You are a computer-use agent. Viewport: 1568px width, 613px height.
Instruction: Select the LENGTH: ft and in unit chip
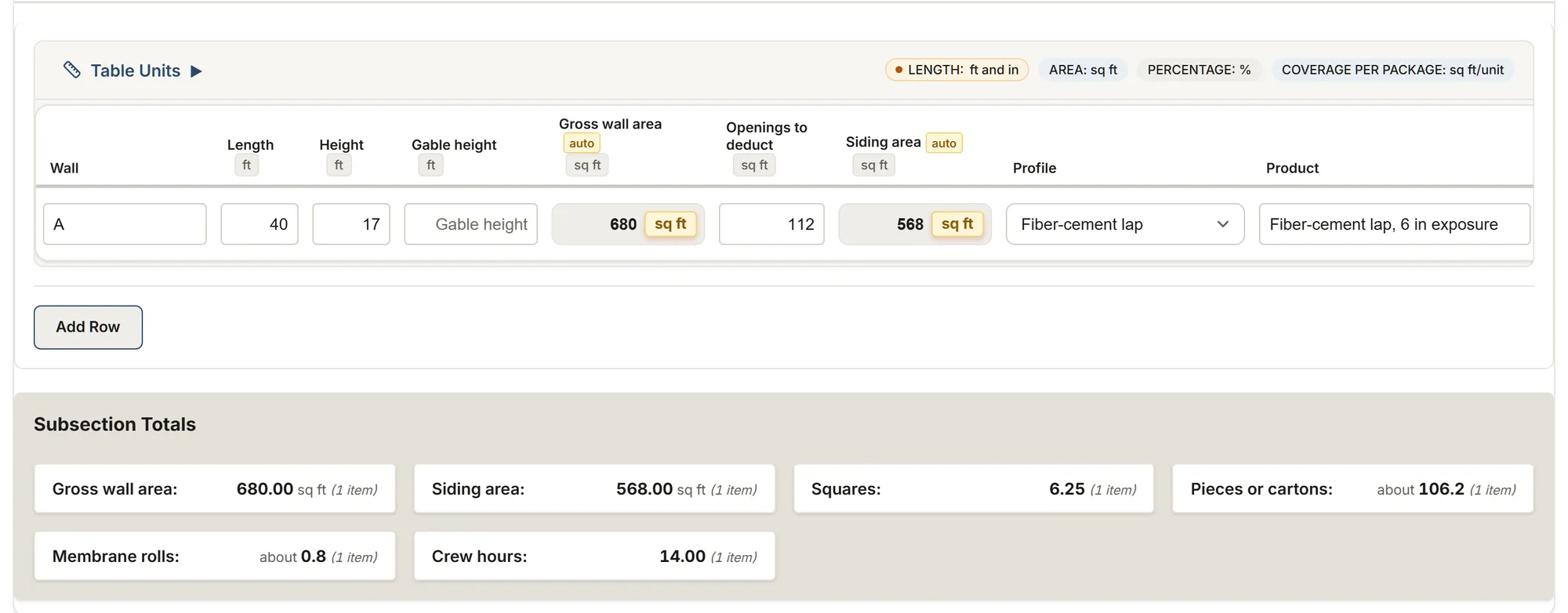[956, 70]
